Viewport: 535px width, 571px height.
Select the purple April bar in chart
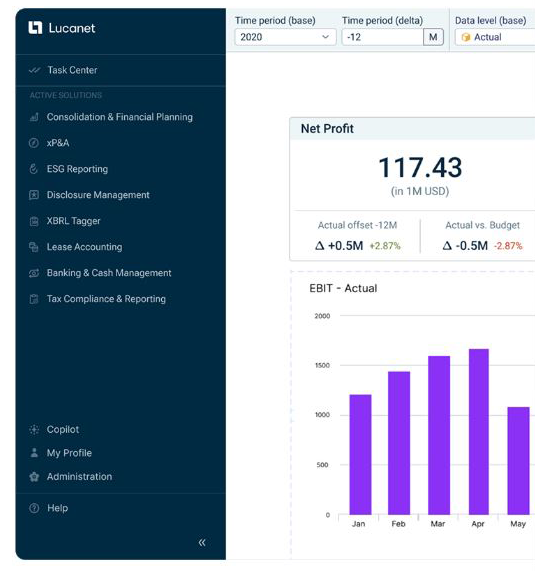coord(479,432)
